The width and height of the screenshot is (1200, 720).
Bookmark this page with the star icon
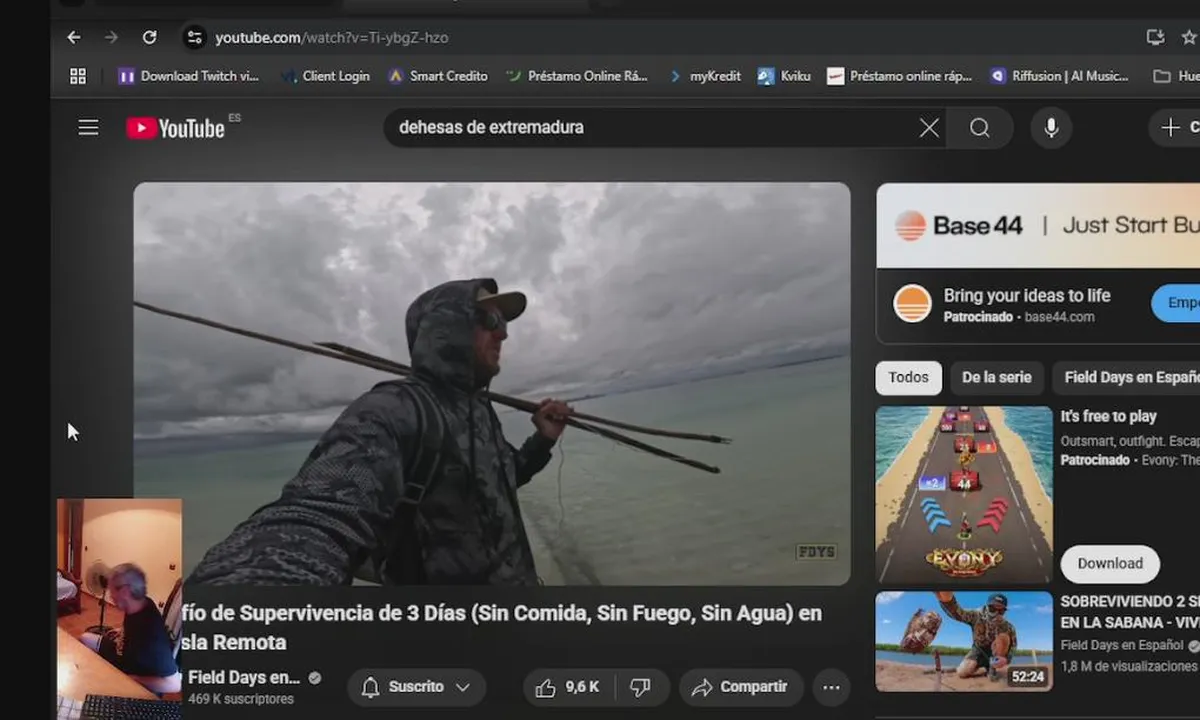coord(1189,37)
